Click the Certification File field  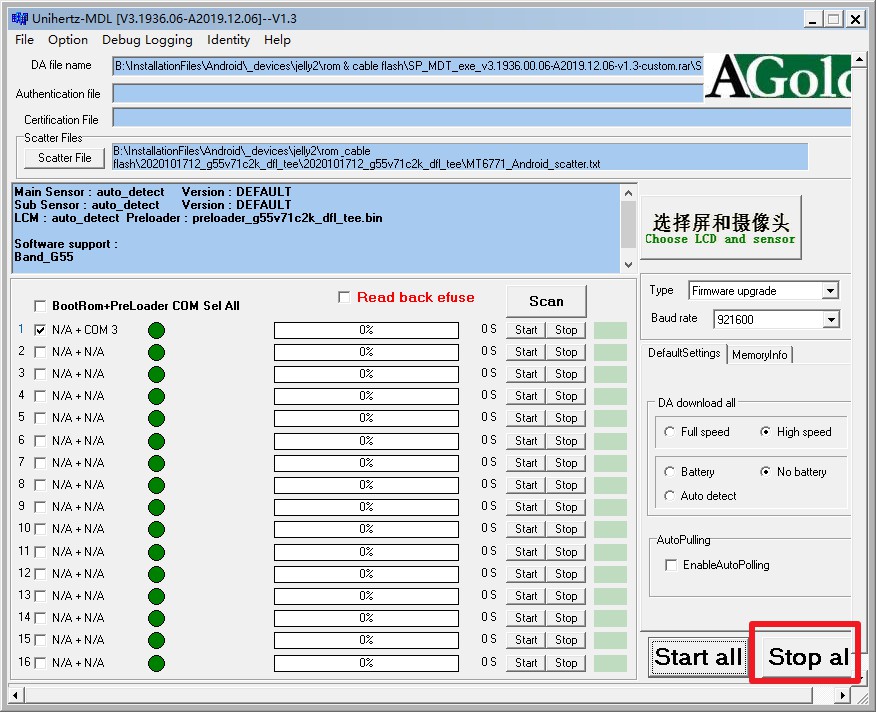pos(482,118)
